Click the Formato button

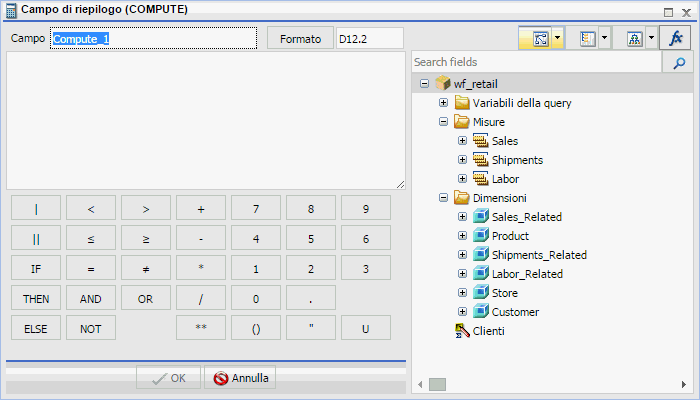click(300, 38)
